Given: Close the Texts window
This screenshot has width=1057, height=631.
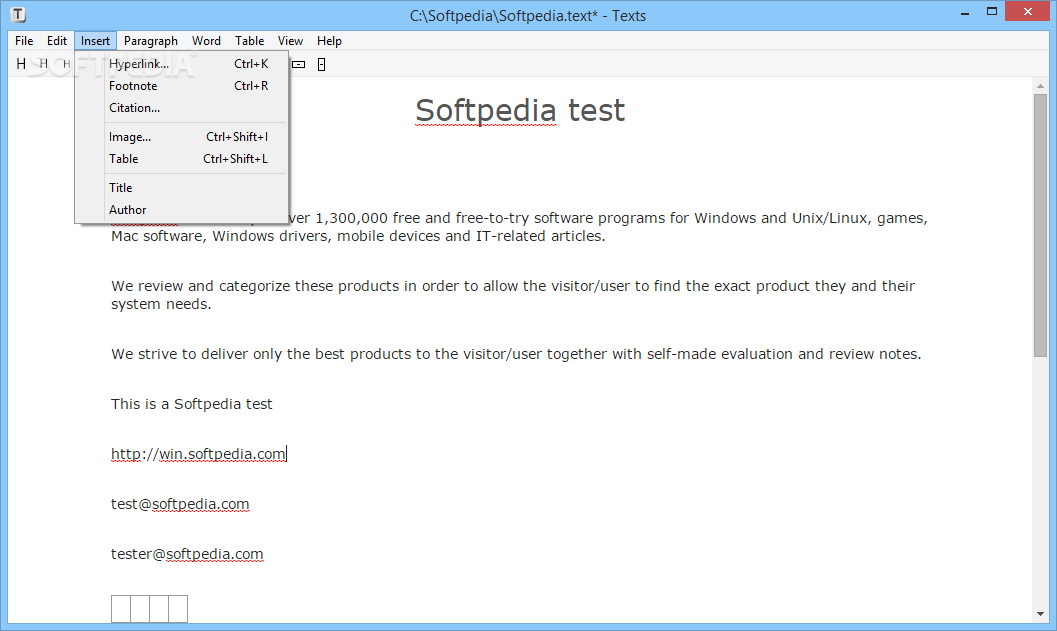Looking at the screenshot, I should pyautogui.click(x=1027, y=11).
